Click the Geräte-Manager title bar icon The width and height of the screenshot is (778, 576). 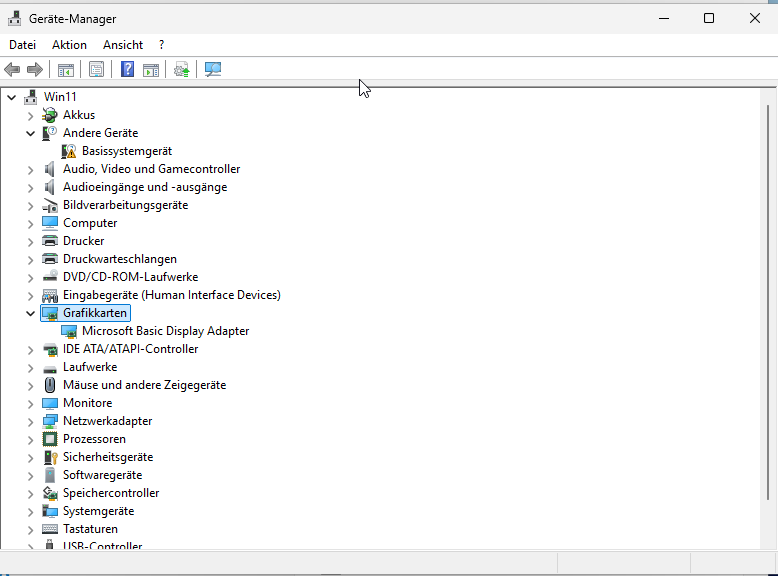click(x=14, y=19)
